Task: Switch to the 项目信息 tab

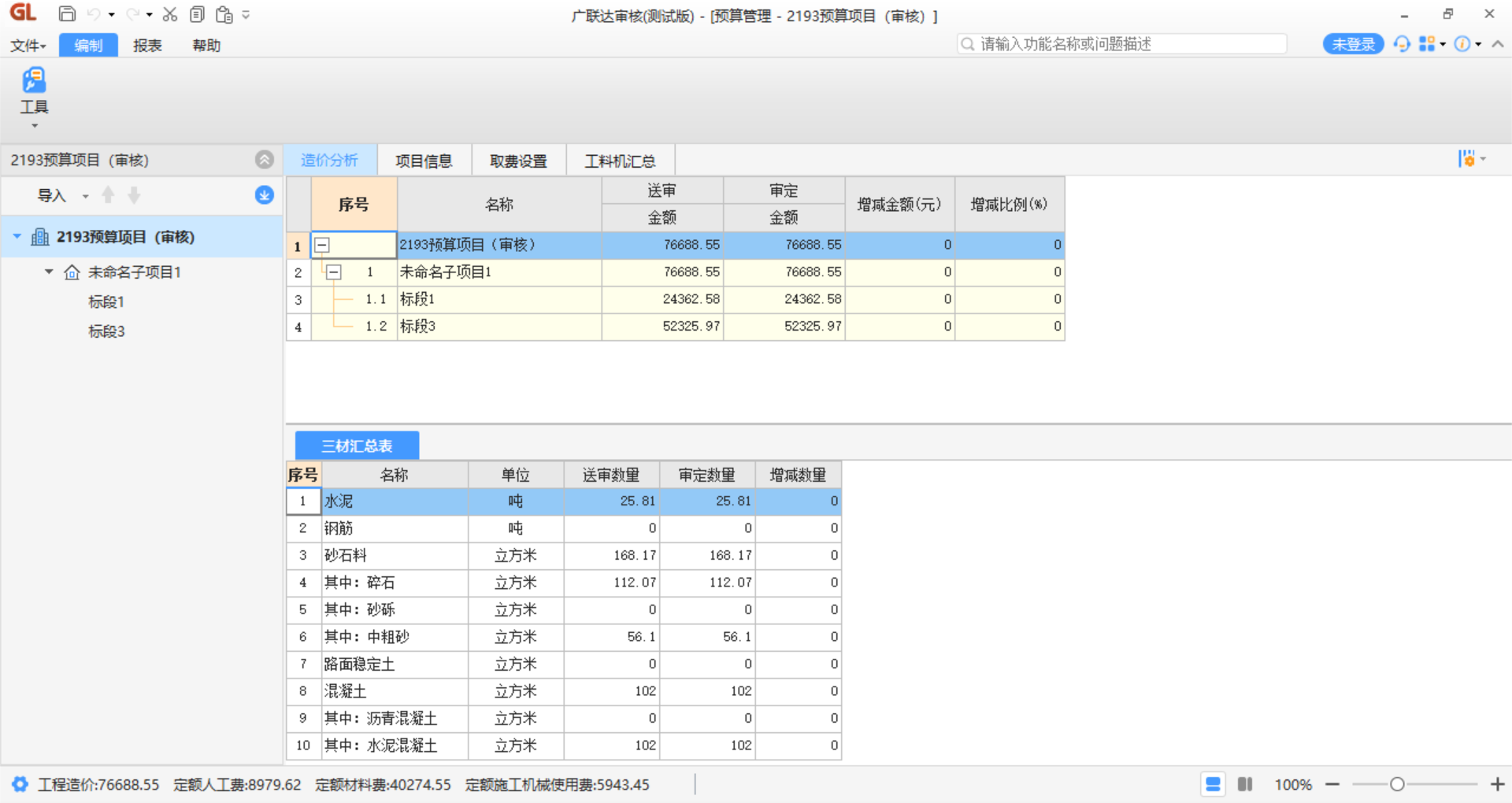Action: coord(424,161)
